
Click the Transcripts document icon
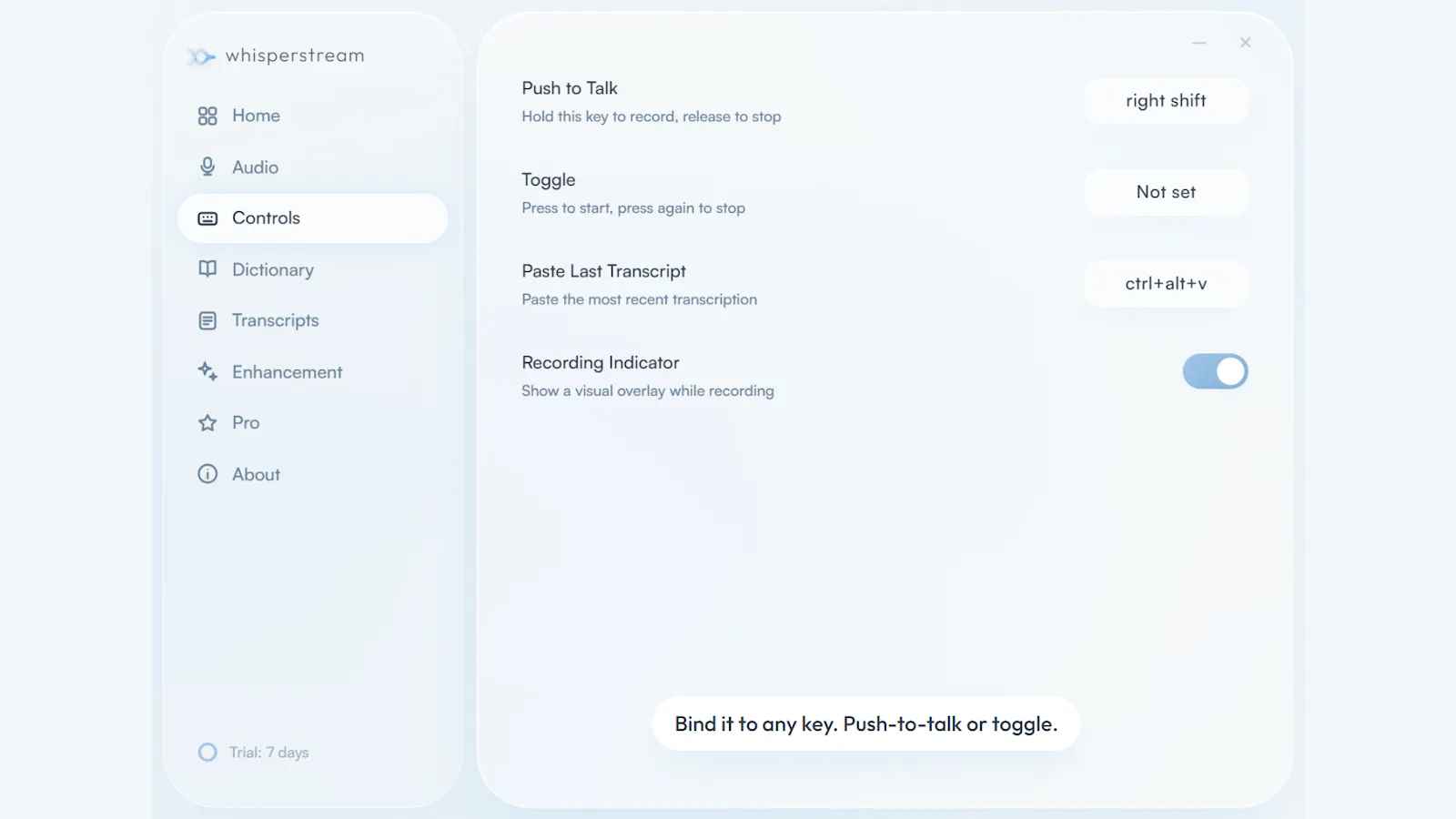point(207,320)
